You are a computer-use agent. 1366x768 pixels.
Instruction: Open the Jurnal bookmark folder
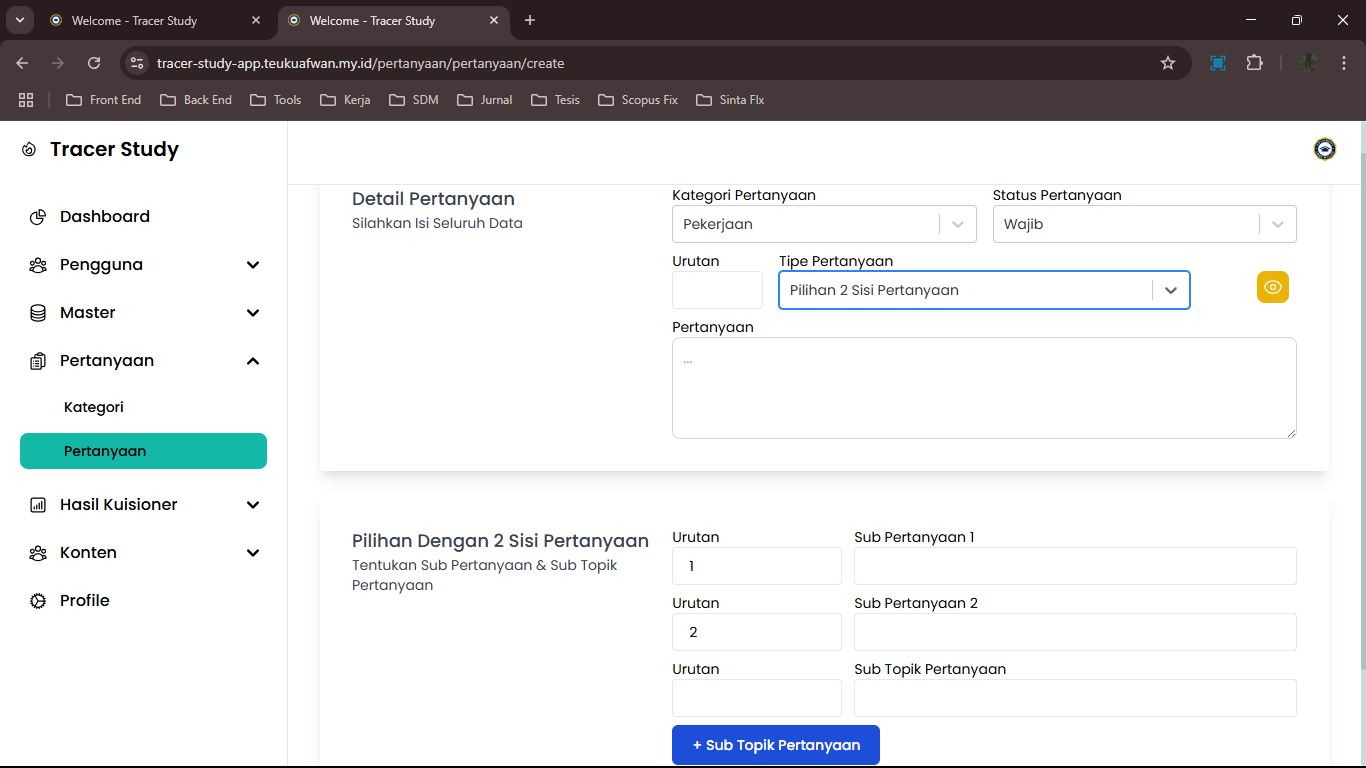point(485,100)
